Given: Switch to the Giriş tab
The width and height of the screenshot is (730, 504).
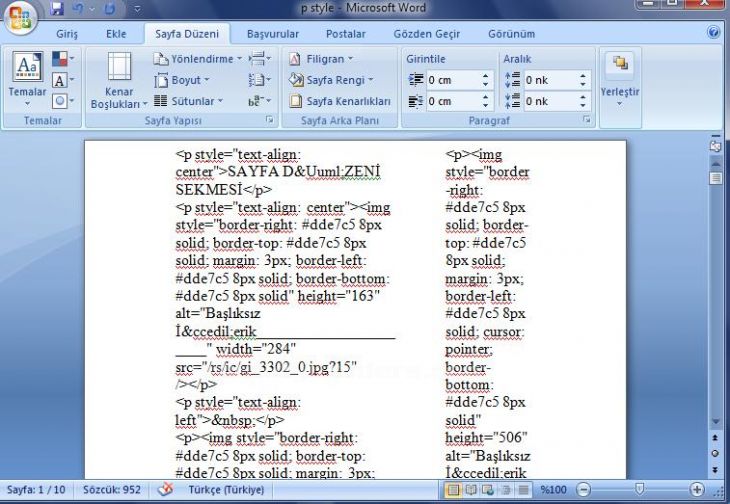Looking at the screenshot, I should point(67,34).
